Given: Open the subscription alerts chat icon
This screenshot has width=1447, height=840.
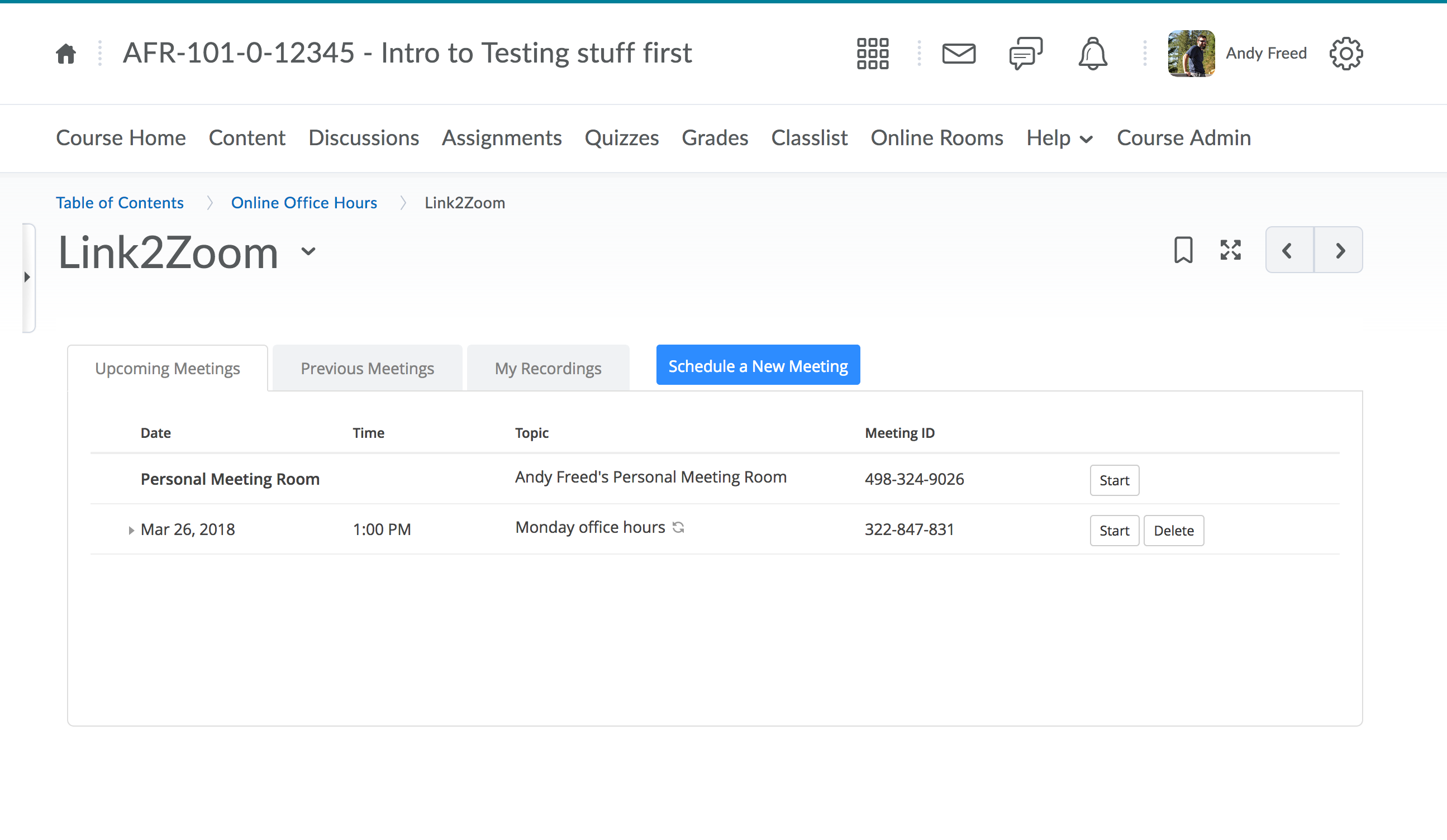Looking at the screenshot, I should [1026, 54].
